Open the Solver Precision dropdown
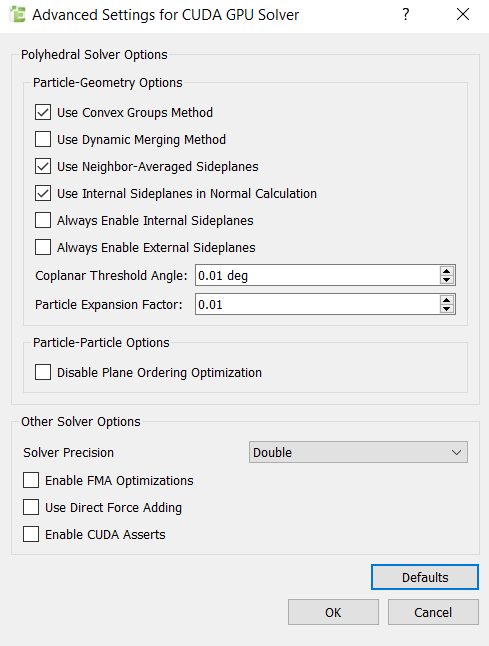 click(358, 452)
